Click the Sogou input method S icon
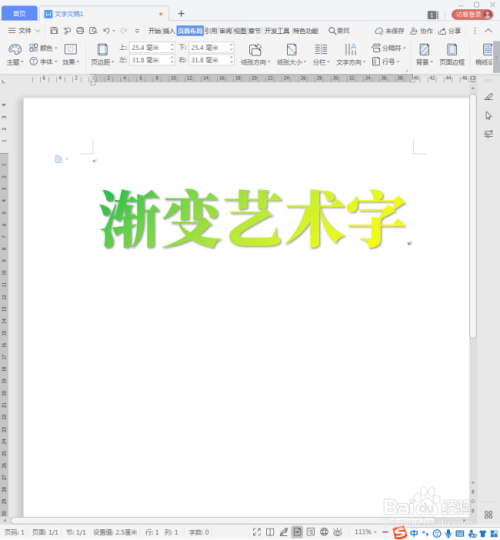The height and width of the screenshot is (540, 500). (x=400, y=533)
